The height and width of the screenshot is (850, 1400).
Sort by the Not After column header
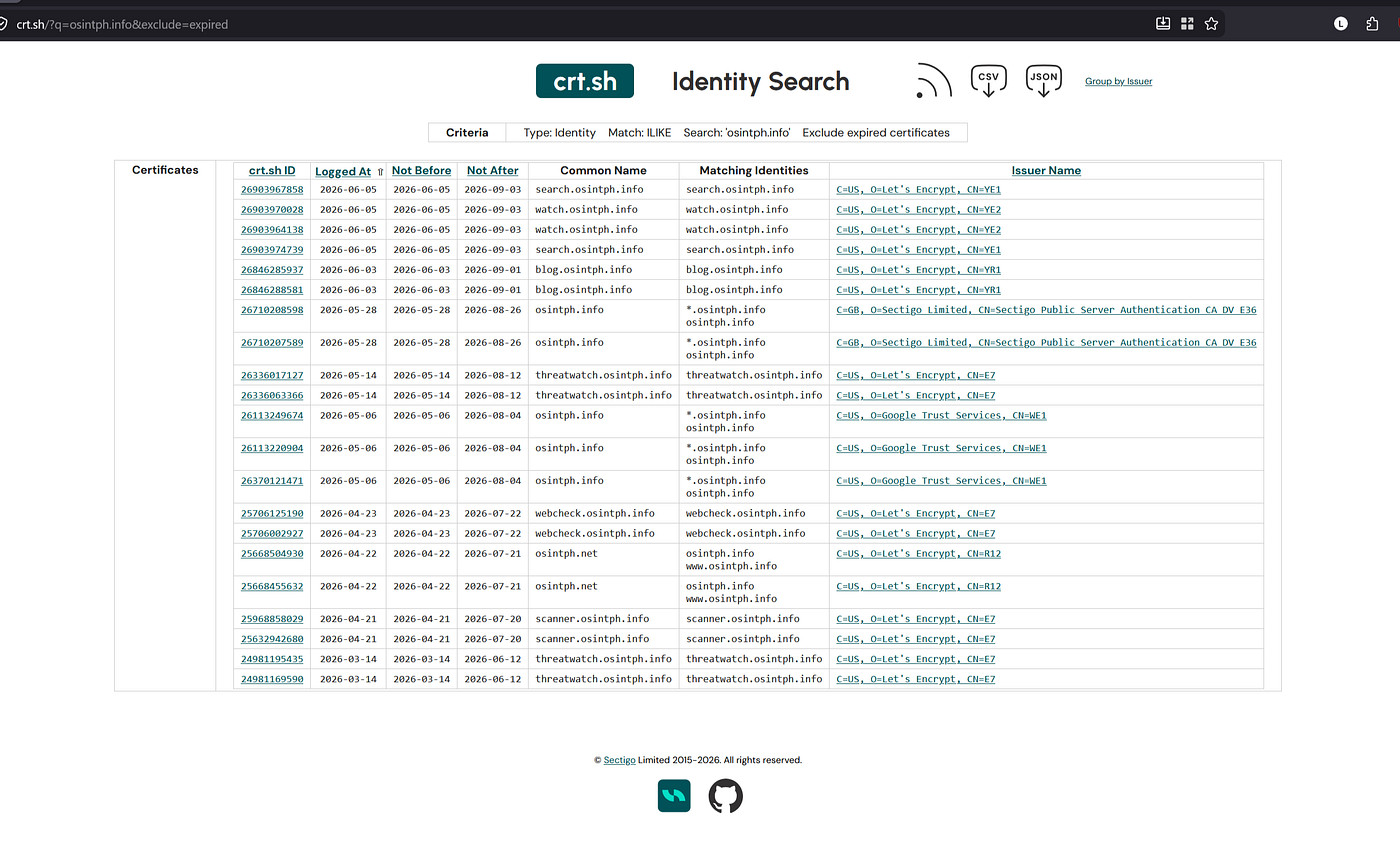coord(493,171)
